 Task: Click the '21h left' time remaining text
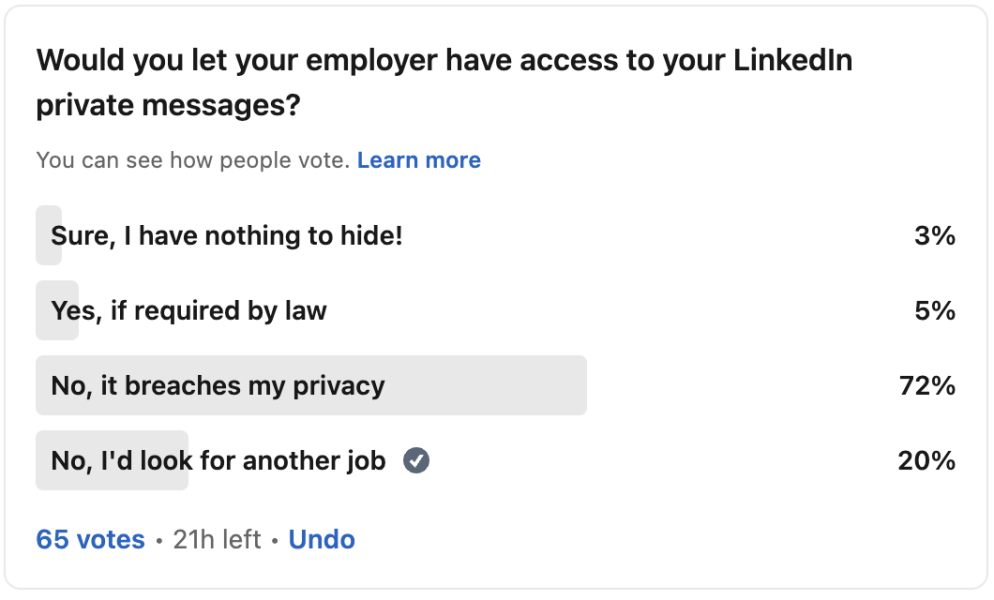(x=217, y=540)
